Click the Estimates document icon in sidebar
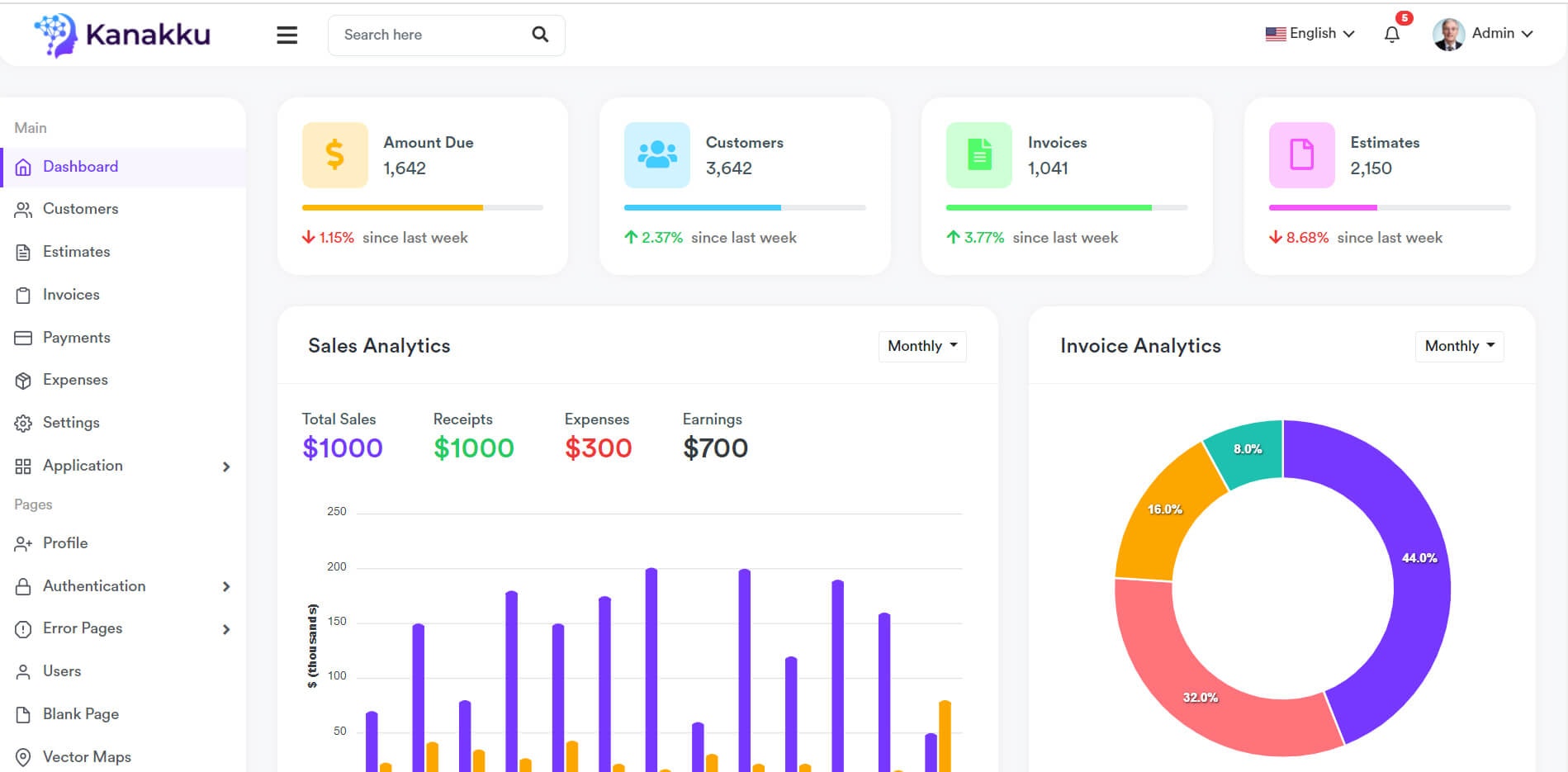This screenshot has width=1568, height=772. (23, 253)
